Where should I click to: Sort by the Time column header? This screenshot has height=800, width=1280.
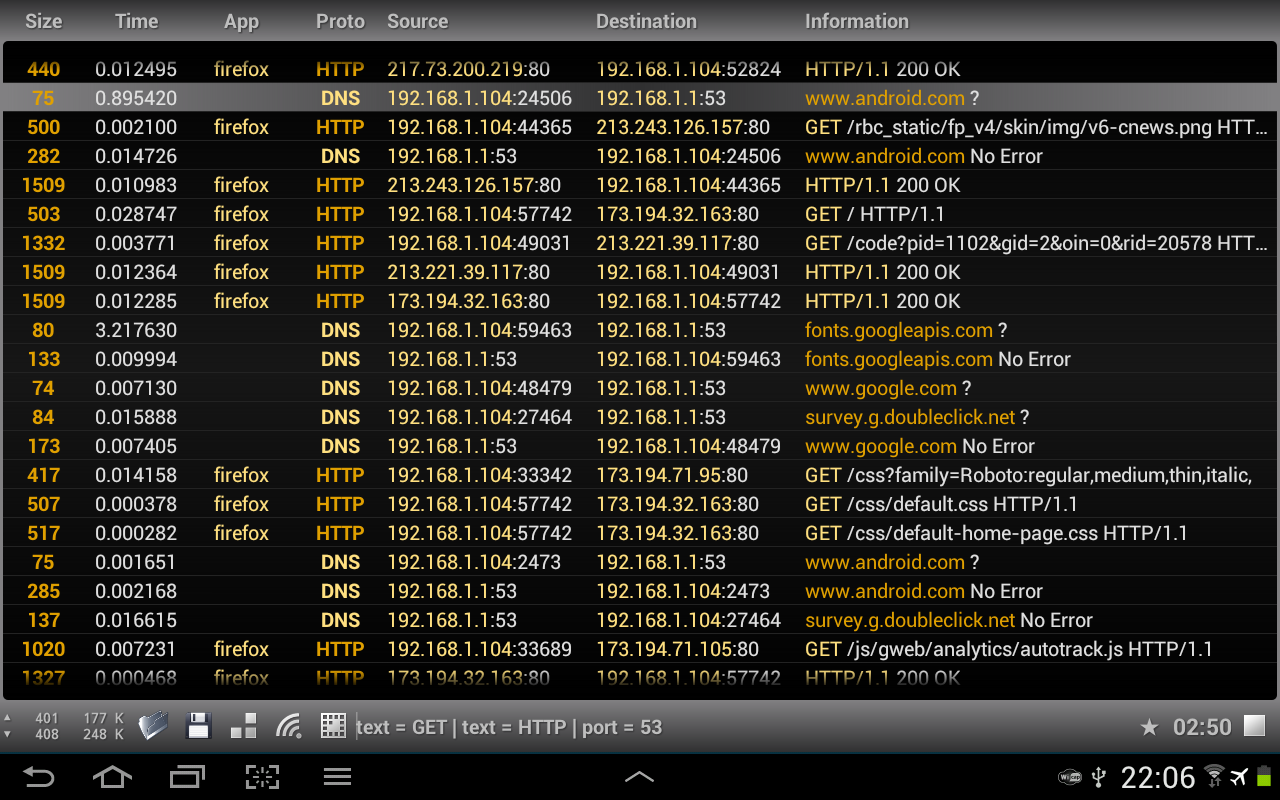[136, 21]
